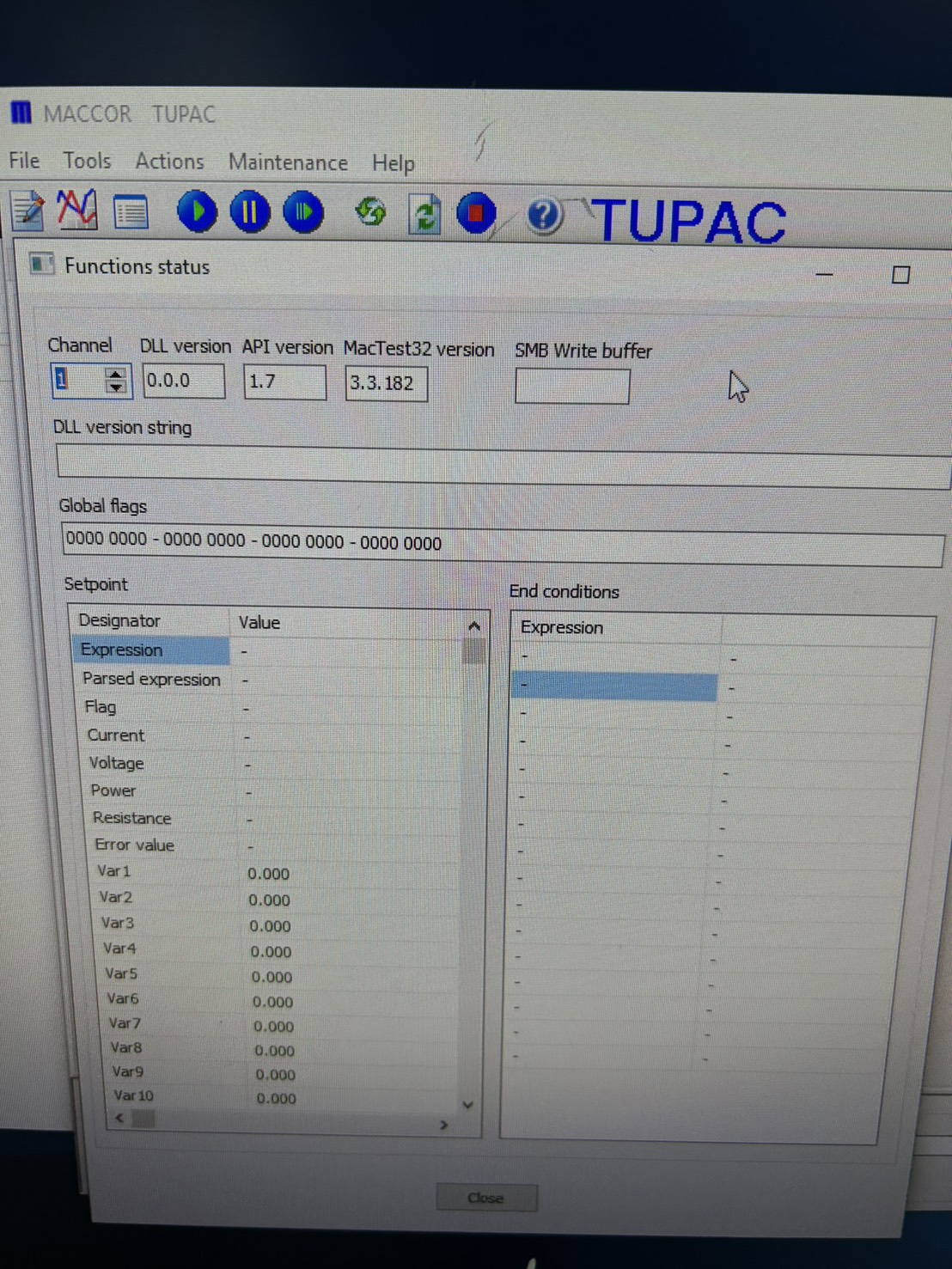The height and width of the screenshot is (1269, 952).
Task: Click the API version field
Action: 284,381
